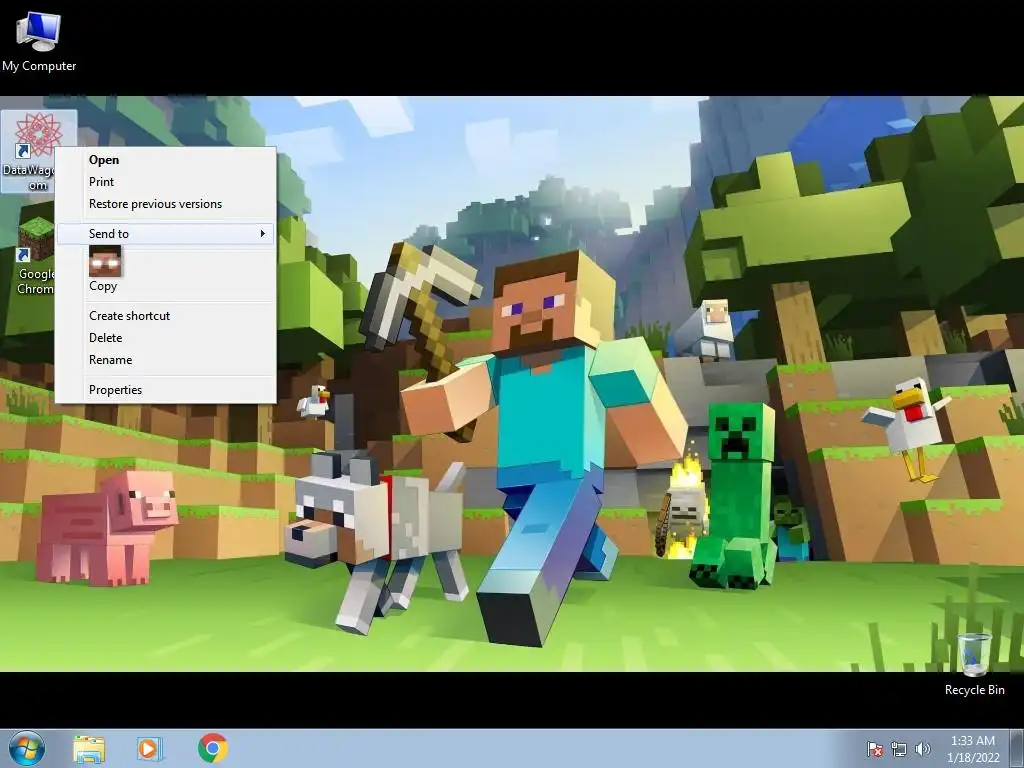The image size is (1024, 768).
Task: Click the Herobrine face icon in menu
Action: tap(105, 261)
